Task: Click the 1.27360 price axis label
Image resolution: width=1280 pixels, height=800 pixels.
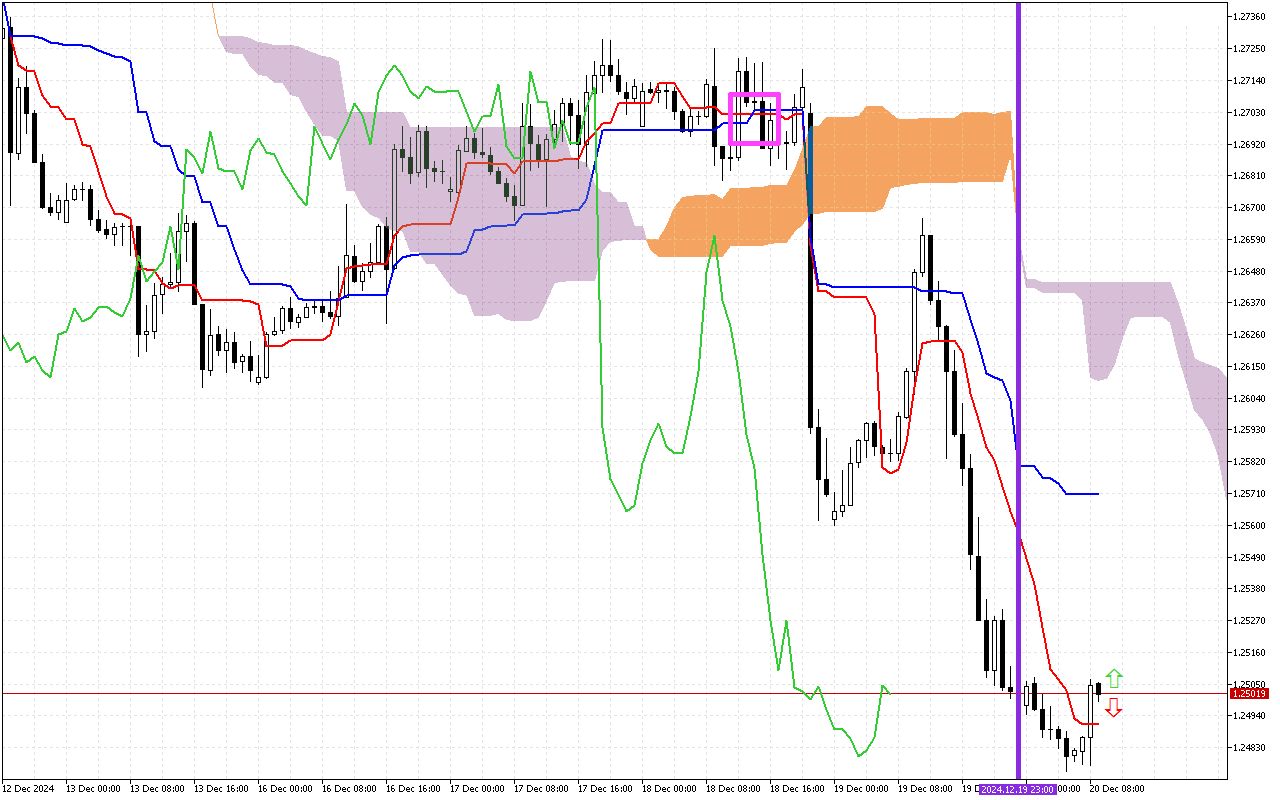Action: tap(1250, 17)
